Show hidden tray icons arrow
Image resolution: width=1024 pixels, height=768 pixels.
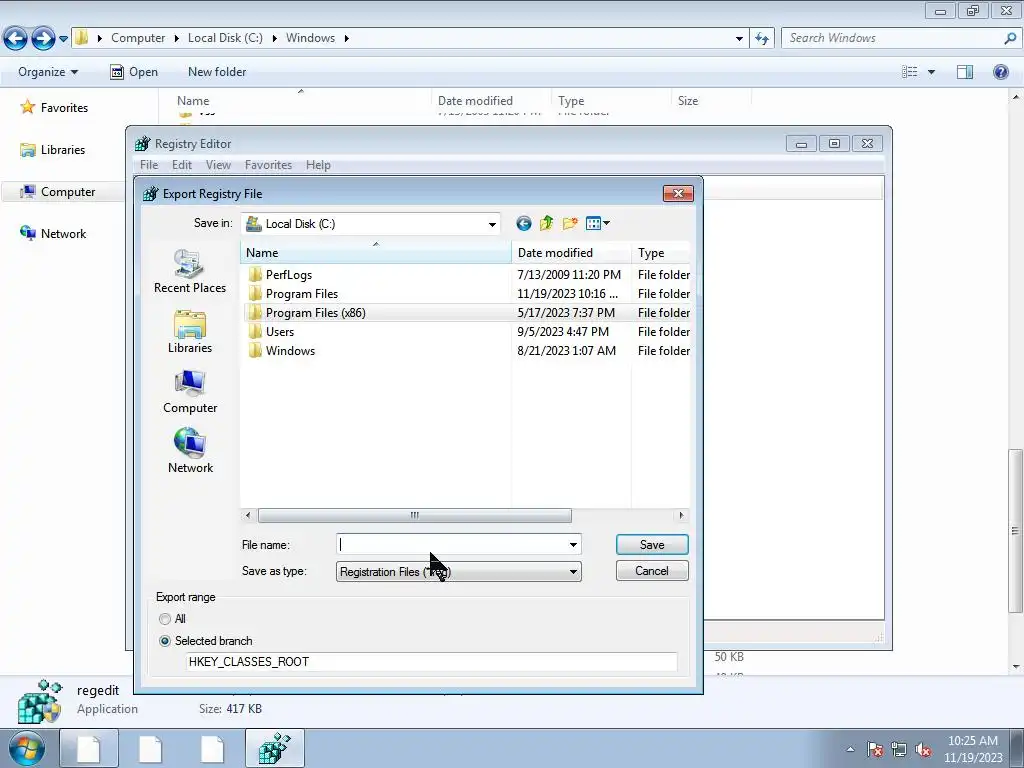click(850, 749)
